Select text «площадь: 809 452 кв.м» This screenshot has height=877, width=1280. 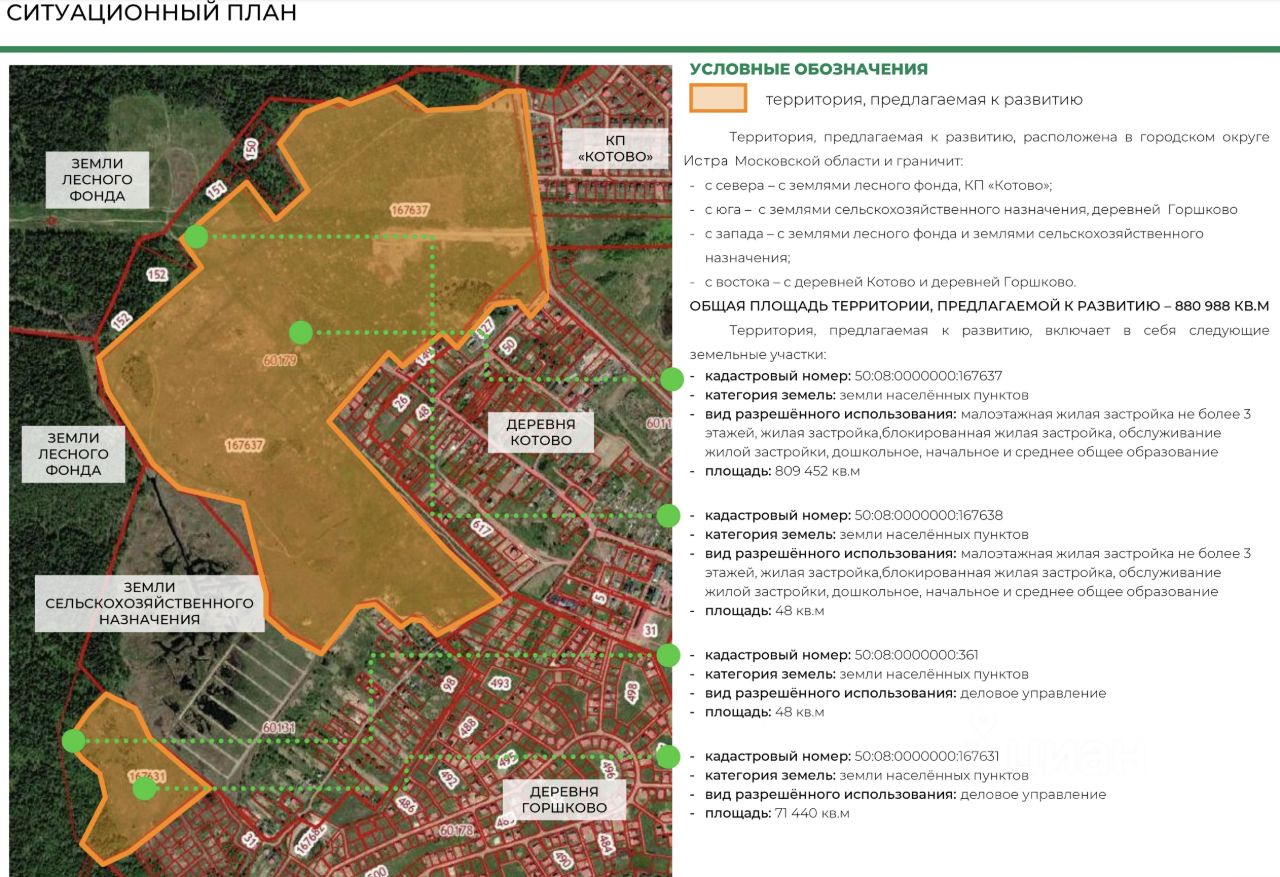click(x=782, y=471)
